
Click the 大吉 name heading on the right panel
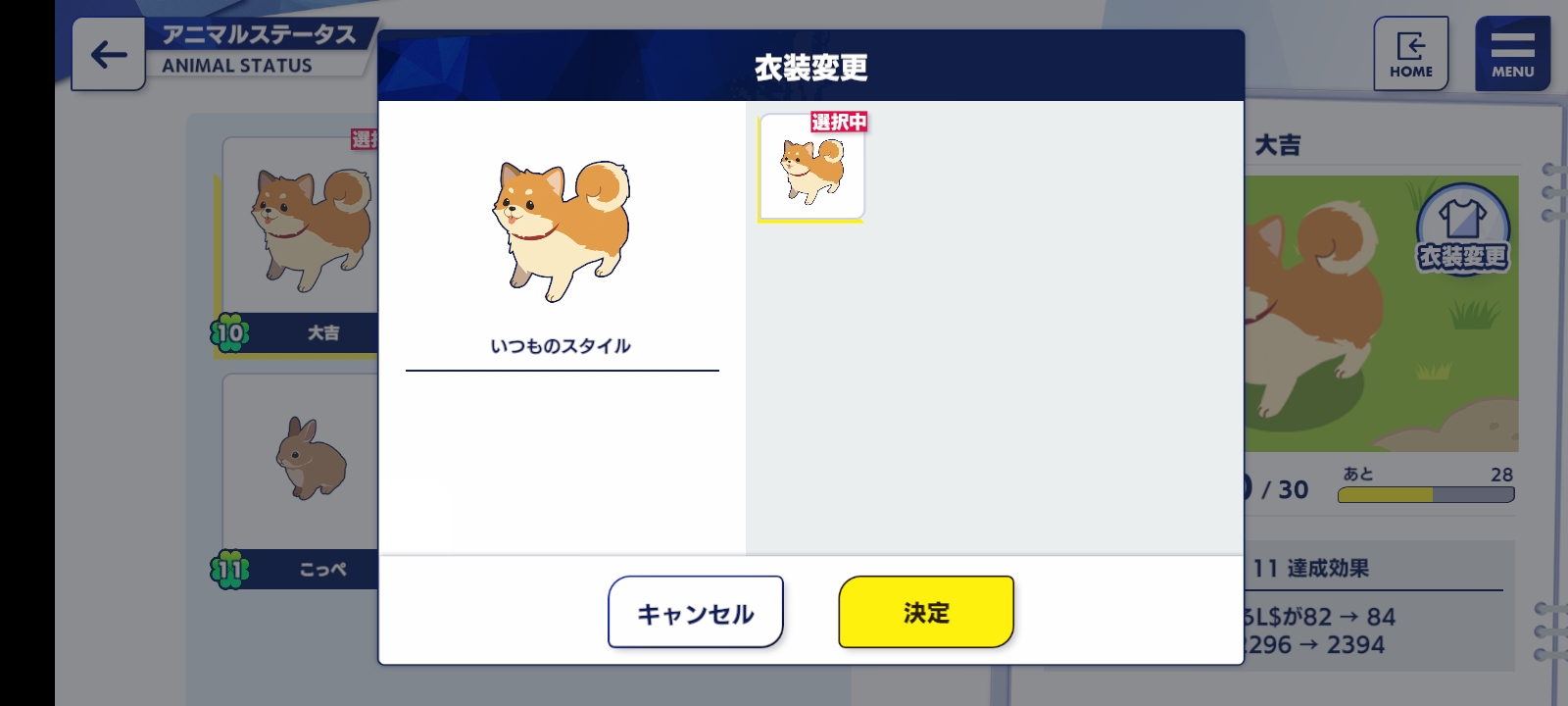1278,145
